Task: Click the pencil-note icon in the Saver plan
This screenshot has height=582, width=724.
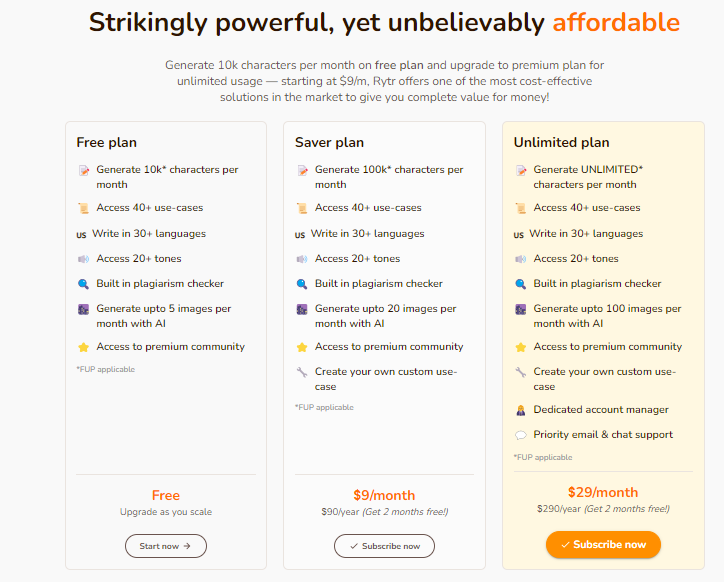Action: click(x=302, y=170)
